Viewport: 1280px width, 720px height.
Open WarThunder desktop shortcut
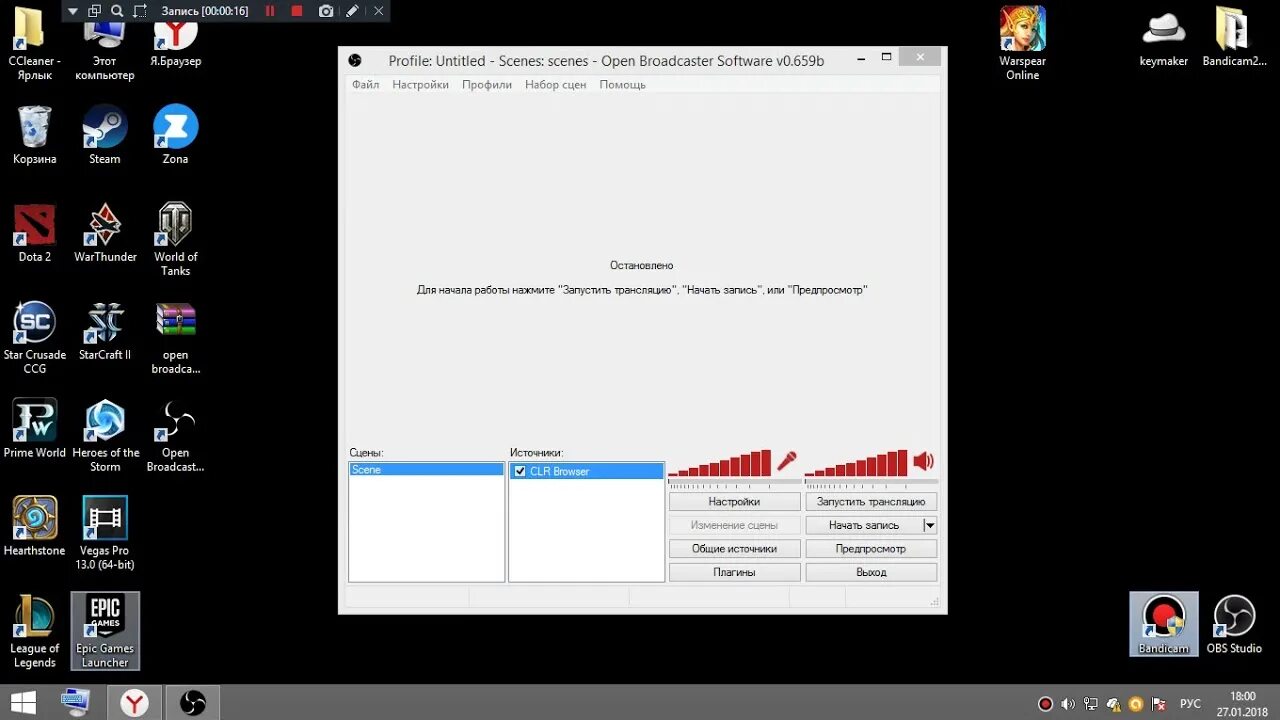pyautogui.click(x=105, y=233)
